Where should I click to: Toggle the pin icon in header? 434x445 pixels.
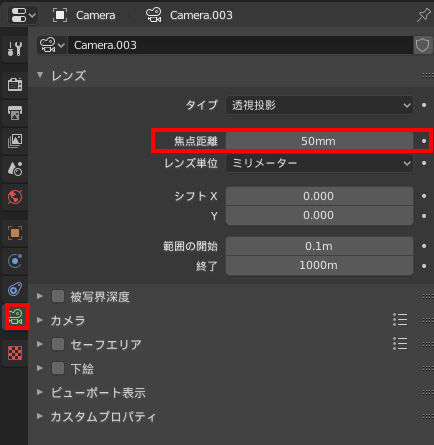[x=423, y=15]
